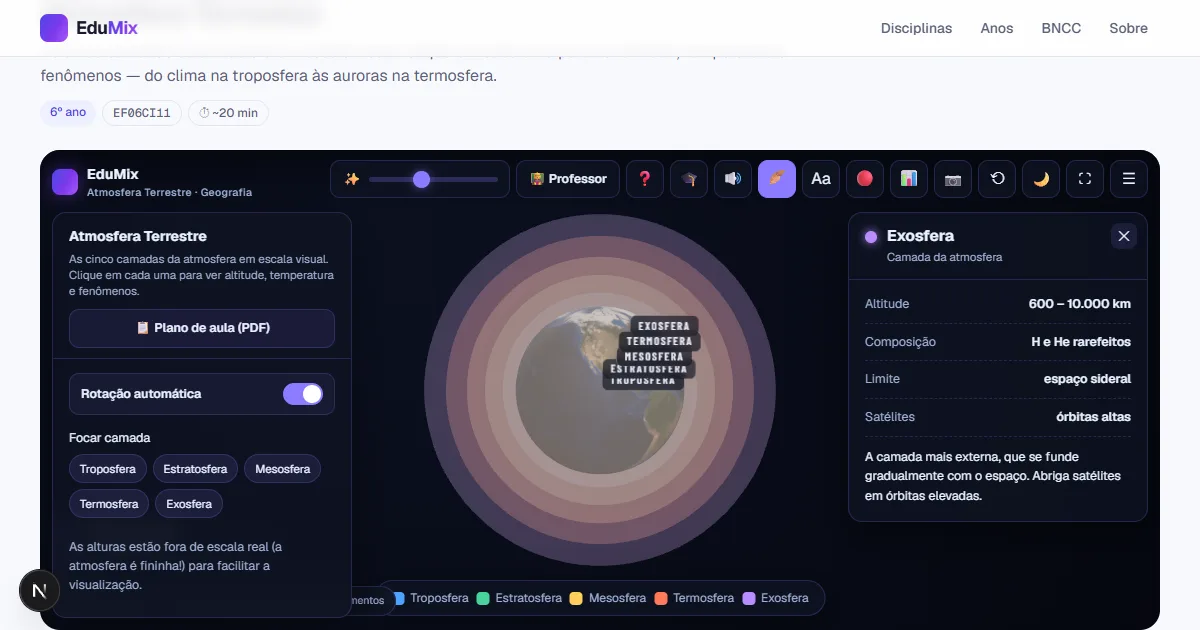Open BNCC in top navigation

(x=1061, y=28)
